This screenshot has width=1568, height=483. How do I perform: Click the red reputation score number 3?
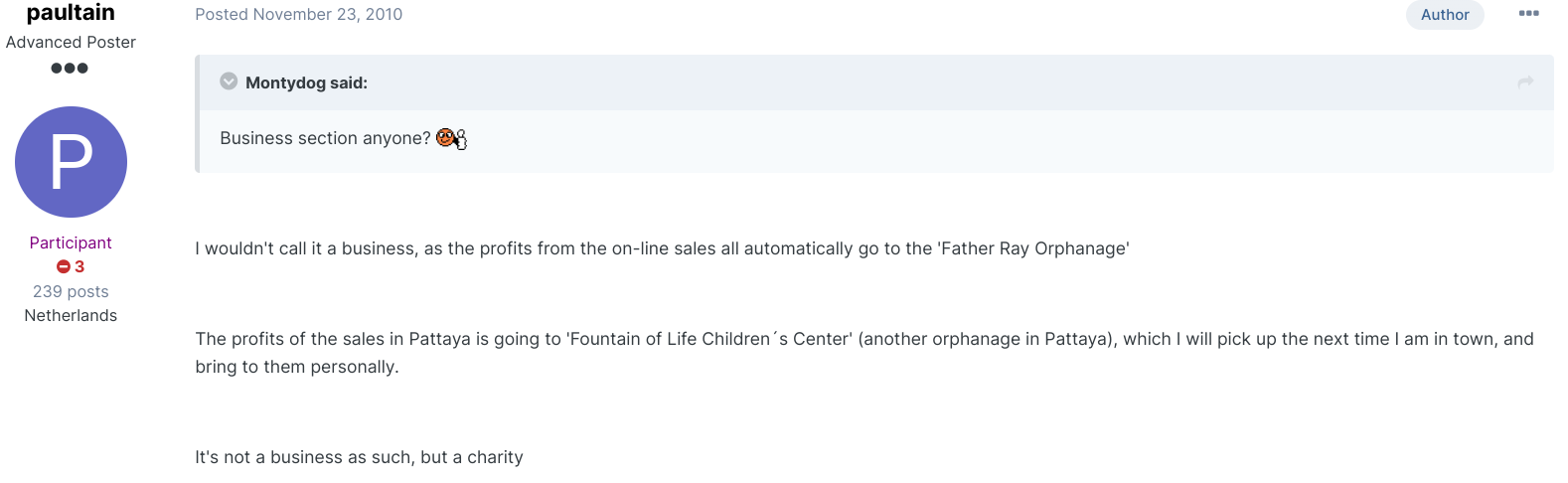pyautogui.click(x=79, y=266)
